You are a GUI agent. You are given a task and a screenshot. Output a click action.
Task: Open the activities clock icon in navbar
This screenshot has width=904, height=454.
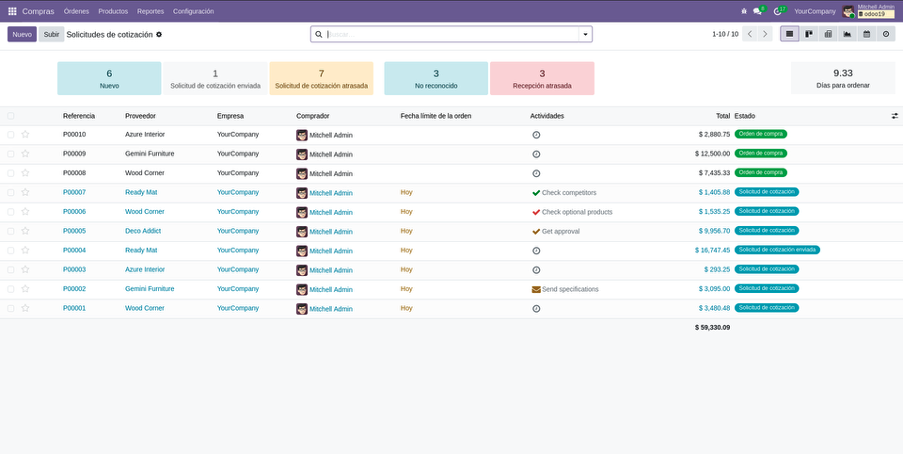pos(777,11)
